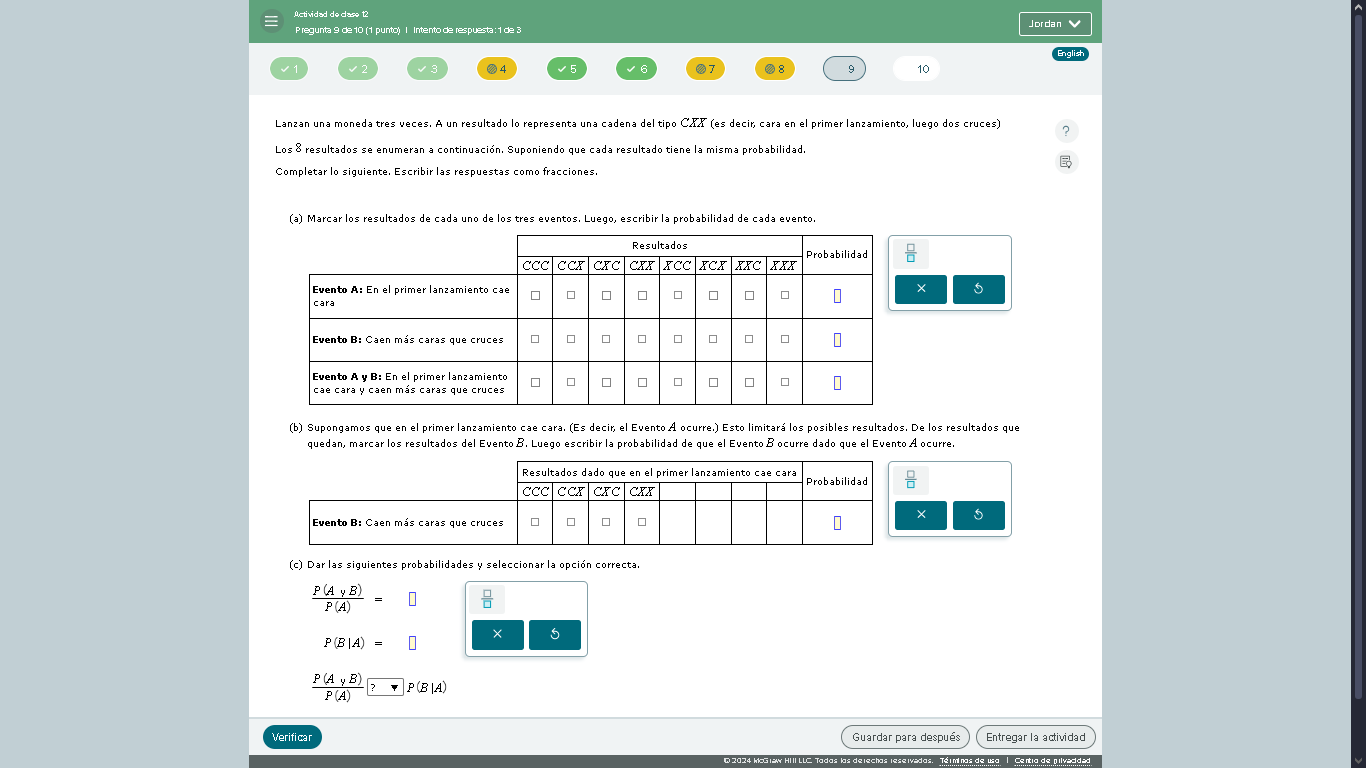Click Evento A probability input
The image size is (1366, 768).
coord(838,296)
